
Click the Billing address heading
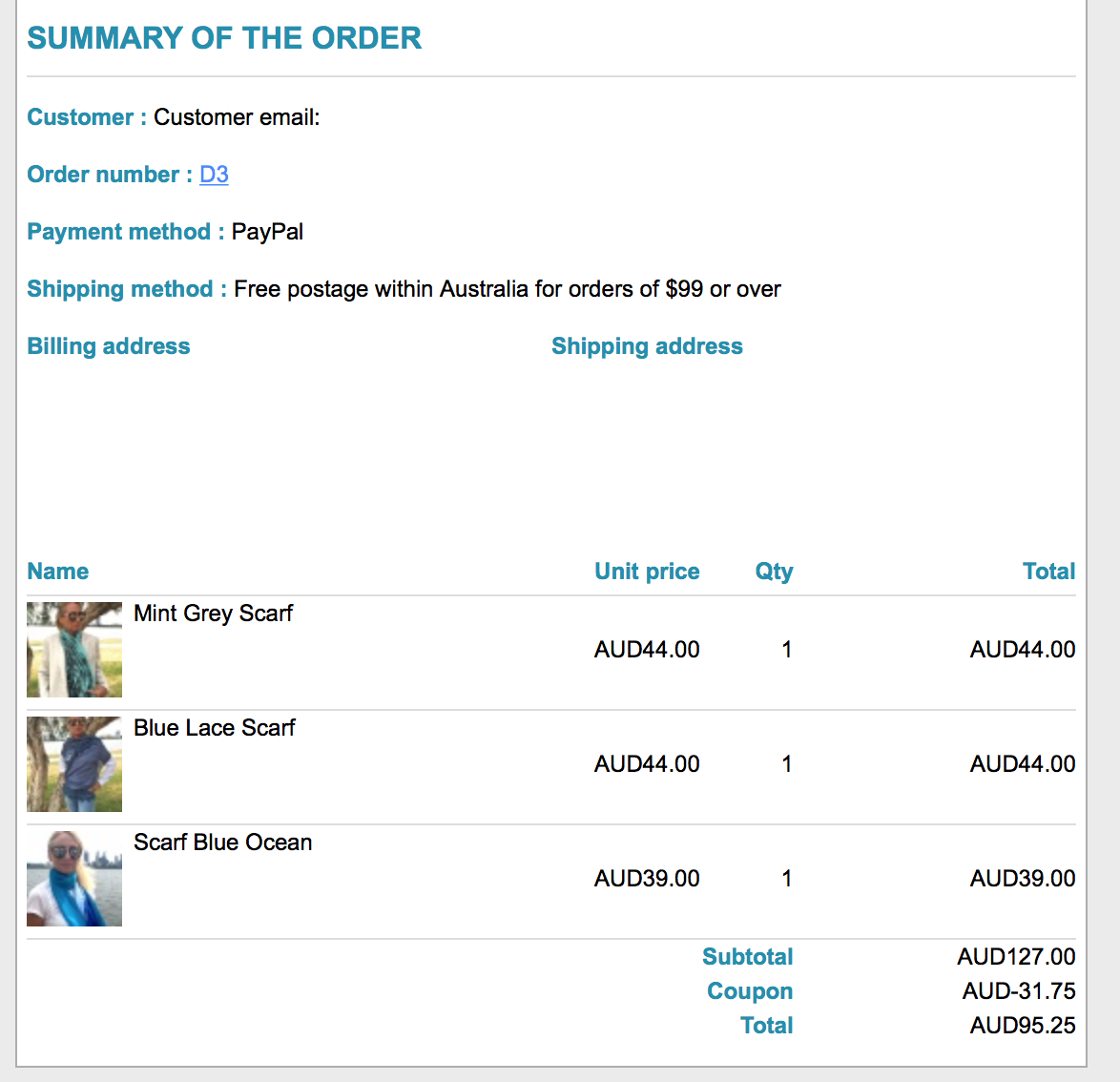(x=109, y=346)
